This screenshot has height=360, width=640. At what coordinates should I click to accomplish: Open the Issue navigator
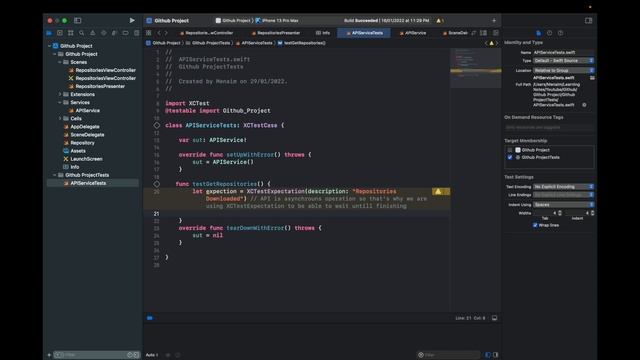tap(93, 33)
